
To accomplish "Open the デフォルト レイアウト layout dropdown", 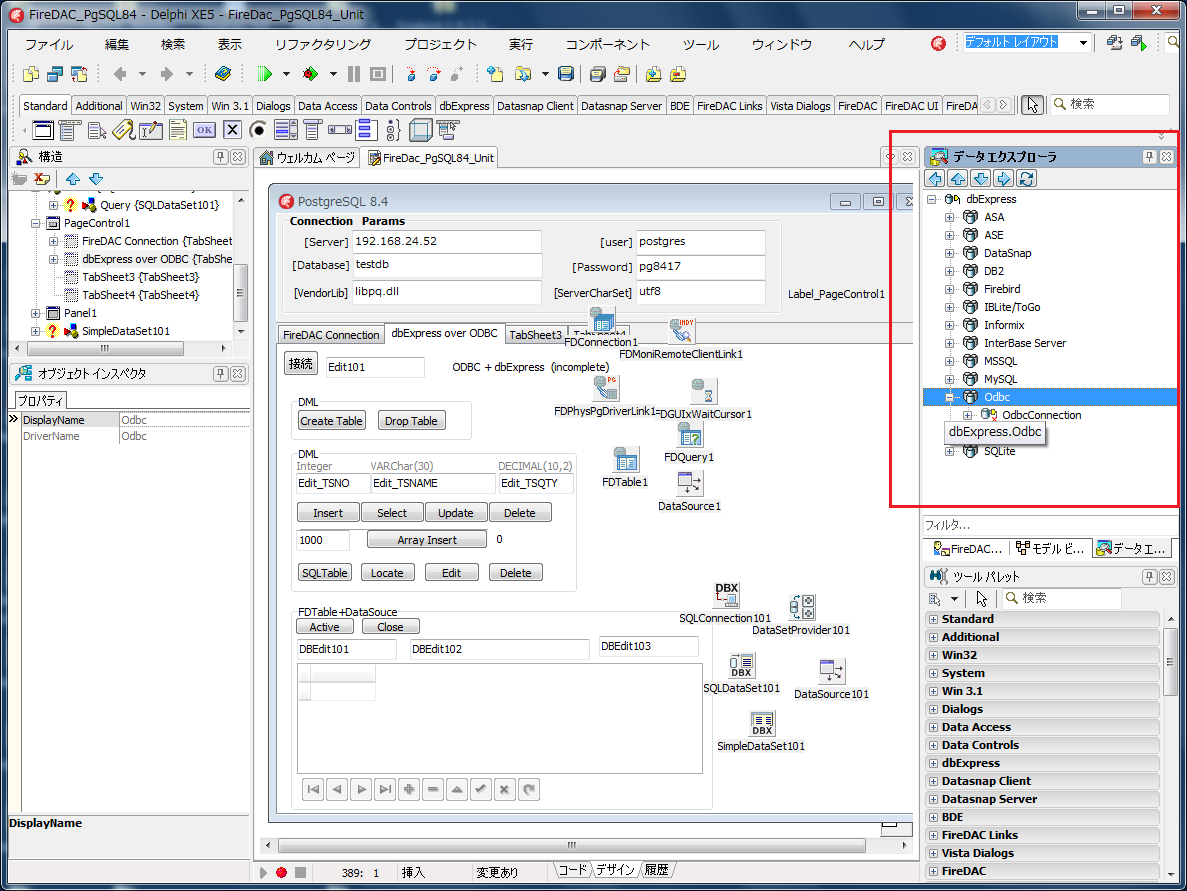I will 1083,42.
